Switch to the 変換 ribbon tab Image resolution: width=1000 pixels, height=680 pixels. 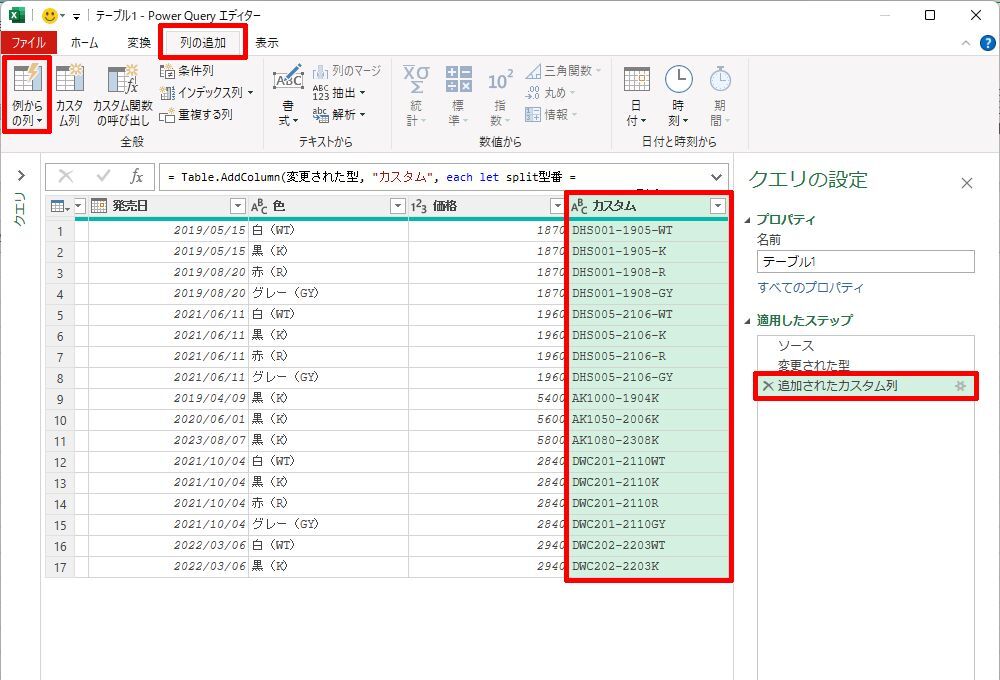coord(139,43)
